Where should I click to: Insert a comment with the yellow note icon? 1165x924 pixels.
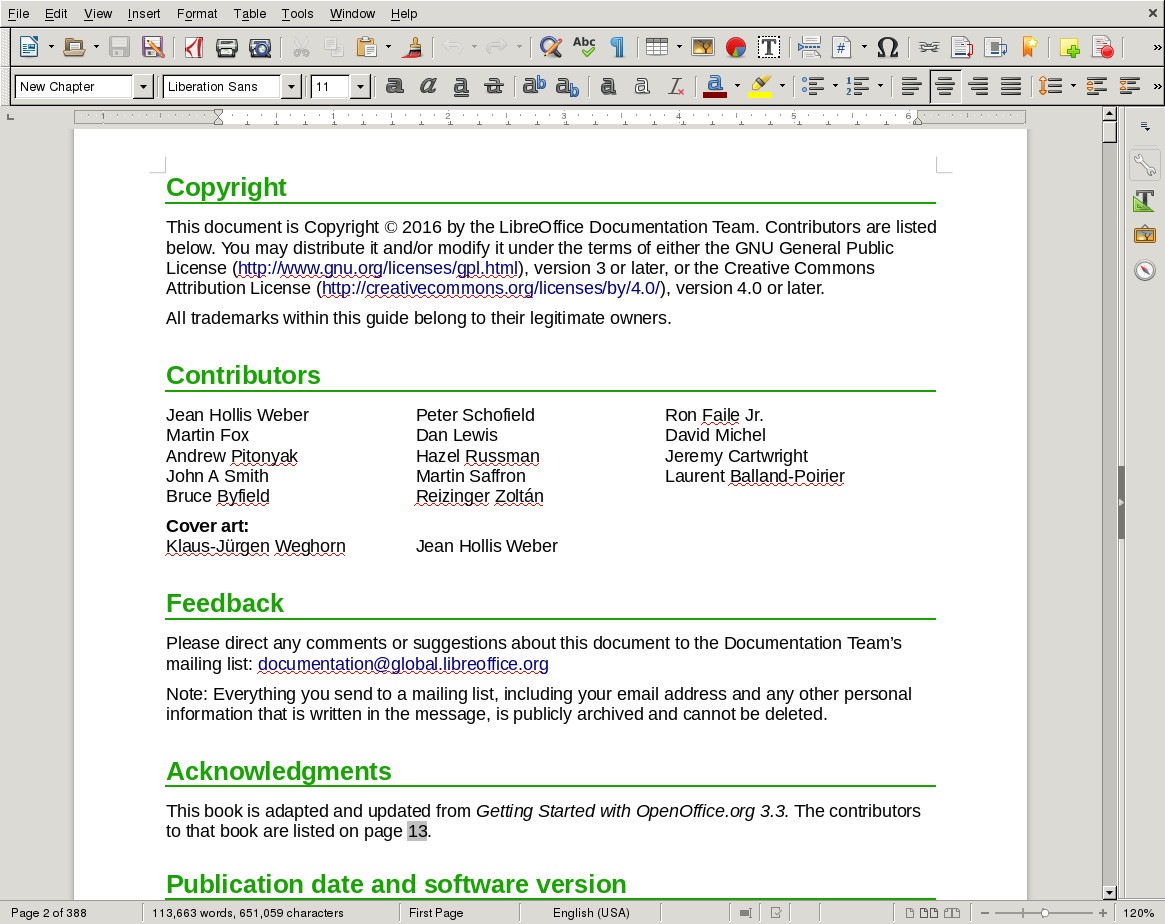[1069, 47]
